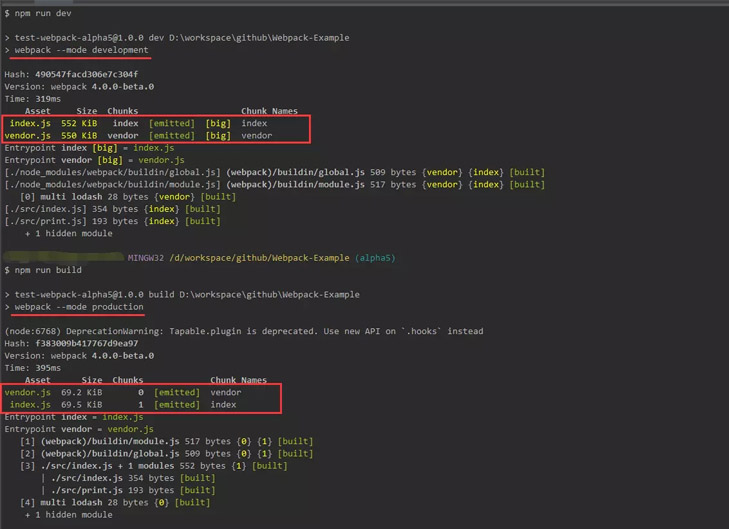Select the 'webpack --mode development' text
729x529 pixels.
81,50
